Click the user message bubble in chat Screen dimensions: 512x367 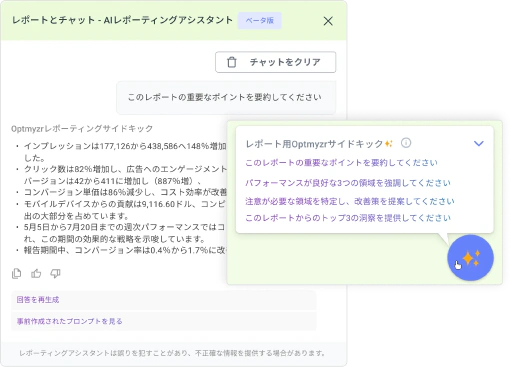(226, 97)
